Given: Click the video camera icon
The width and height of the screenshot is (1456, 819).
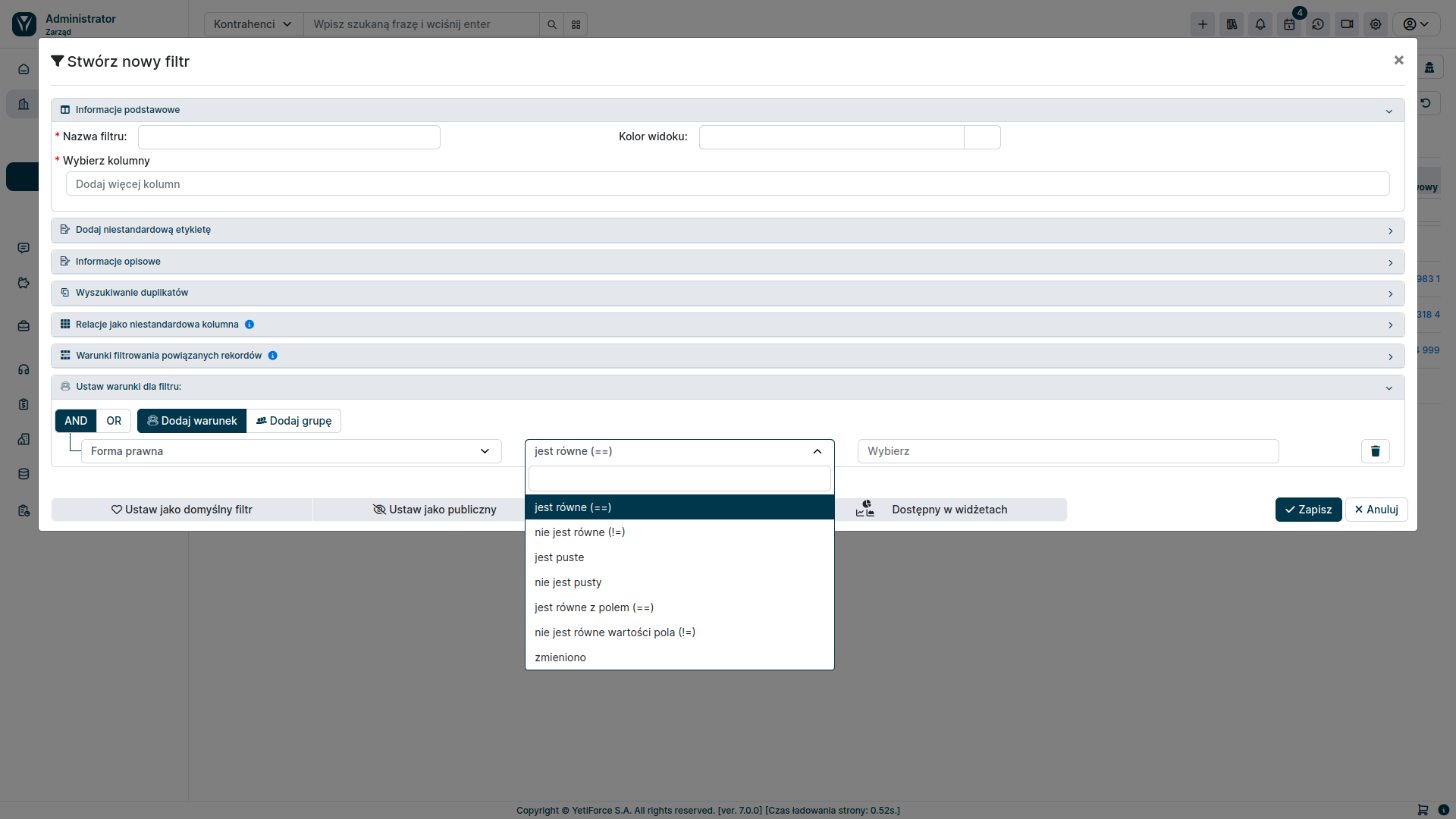Looking at the screenshot, I should [x=1347, y=24].
